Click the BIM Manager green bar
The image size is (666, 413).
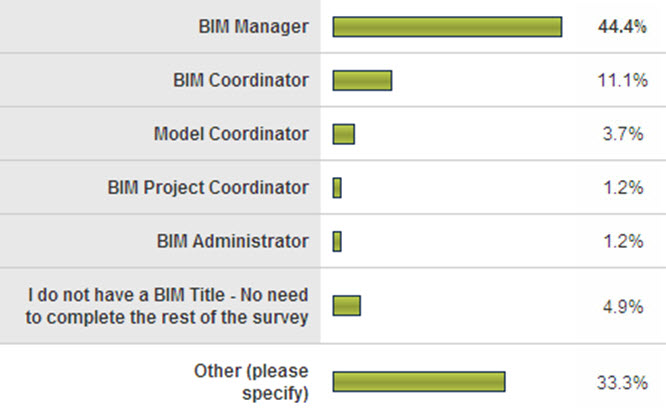[447, 26]
